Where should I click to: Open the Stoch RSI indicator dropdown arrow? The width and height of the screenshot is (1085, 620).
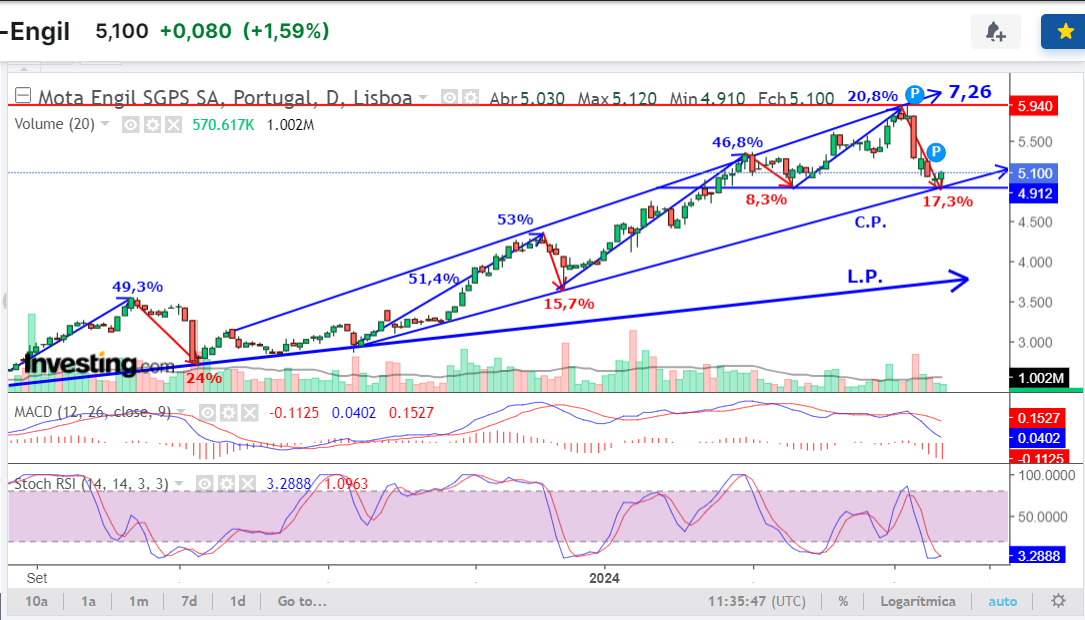click(x=179, y=484)
